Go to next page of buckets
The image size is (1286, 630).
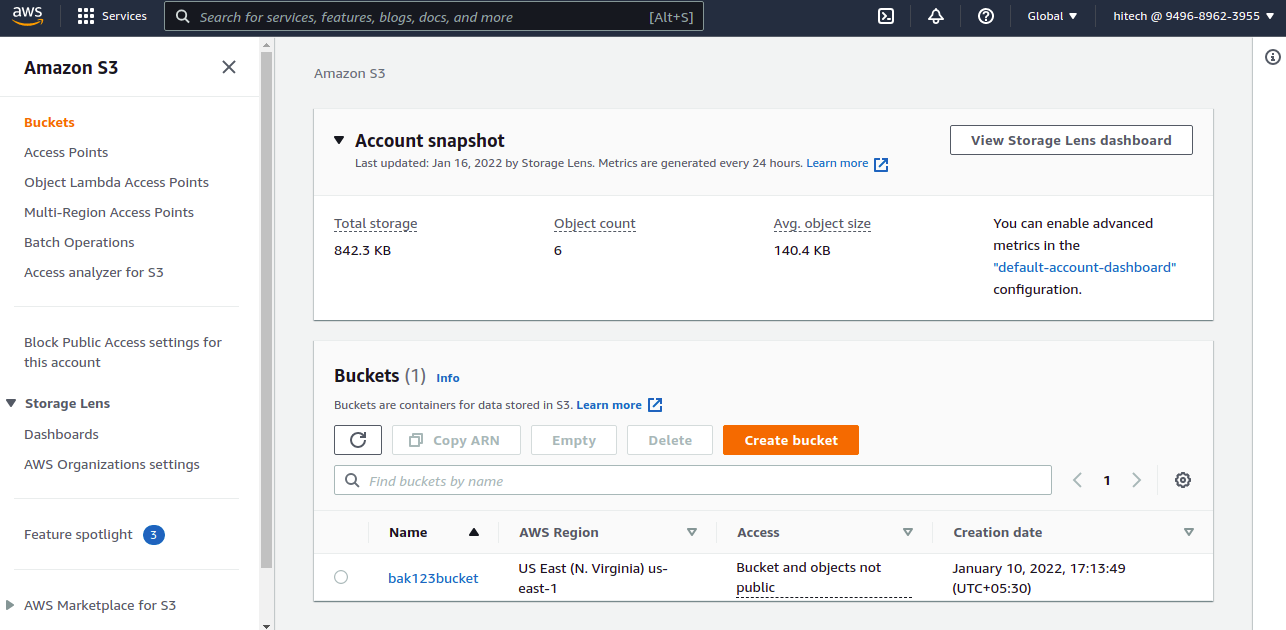pos(1136,480)
